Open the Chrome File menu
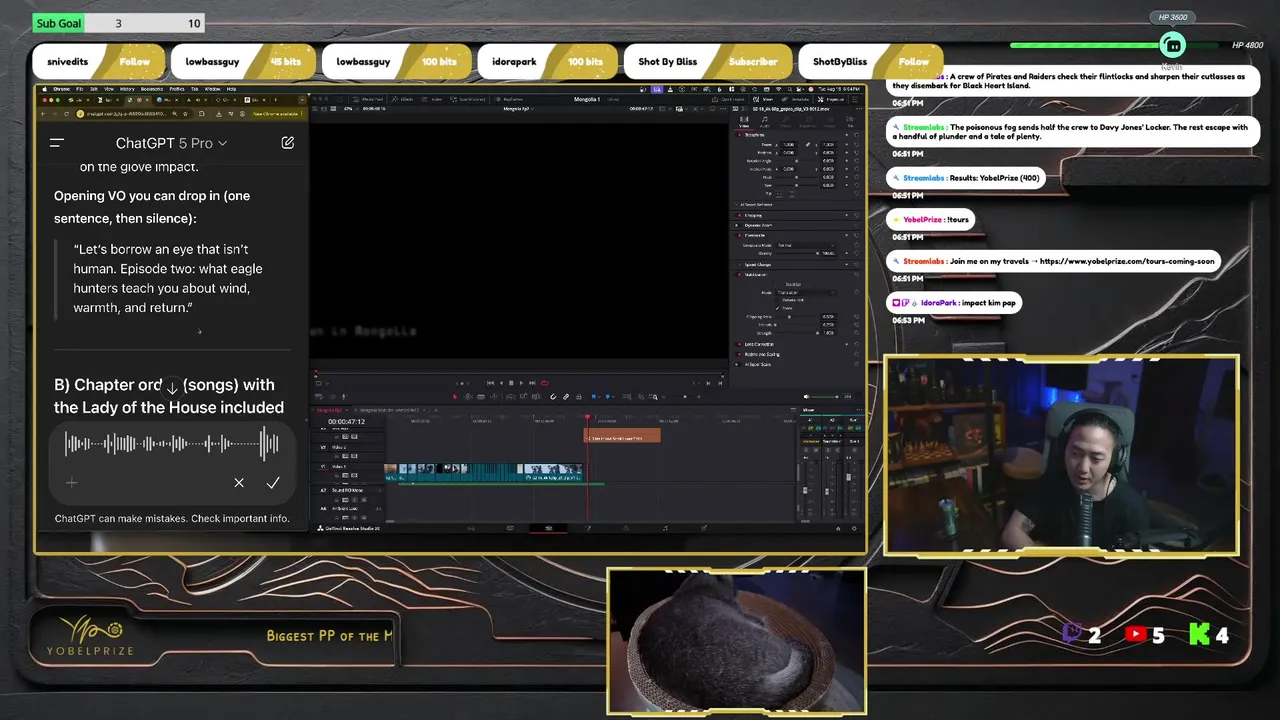The image size is (1280, 720). pos(80,89)
